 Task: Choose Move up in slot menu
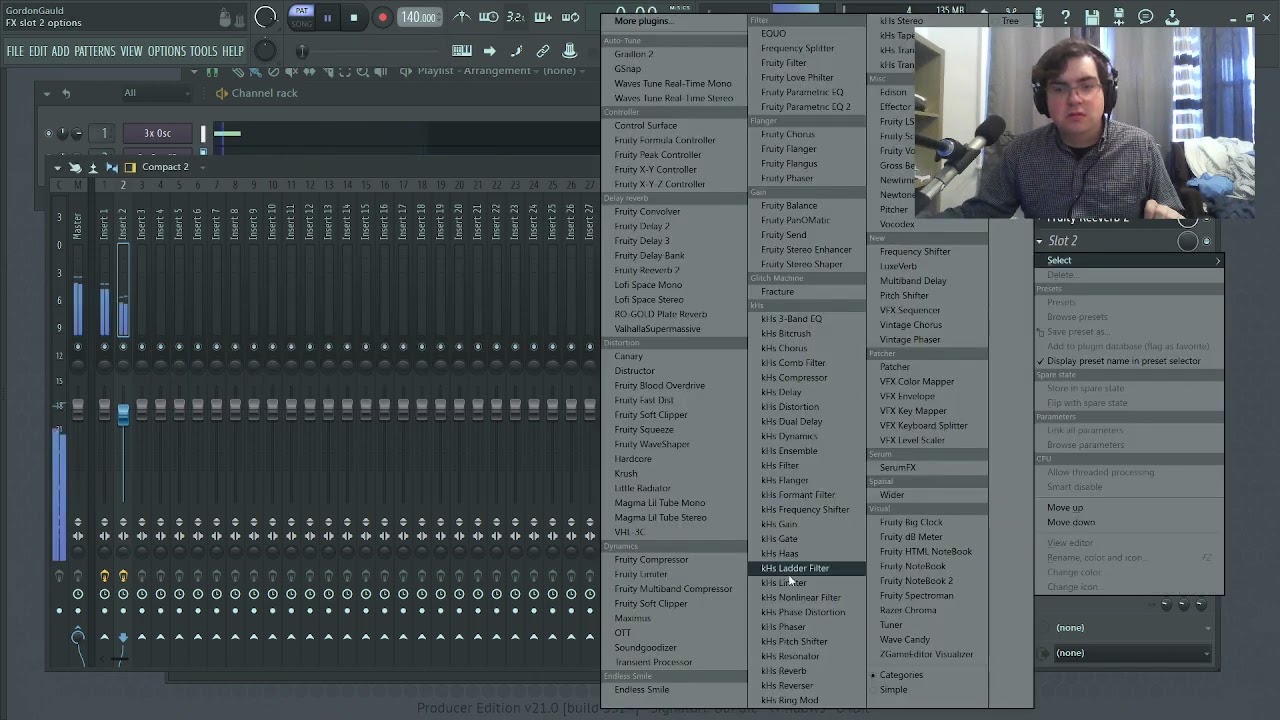[x=1065, y=508]
